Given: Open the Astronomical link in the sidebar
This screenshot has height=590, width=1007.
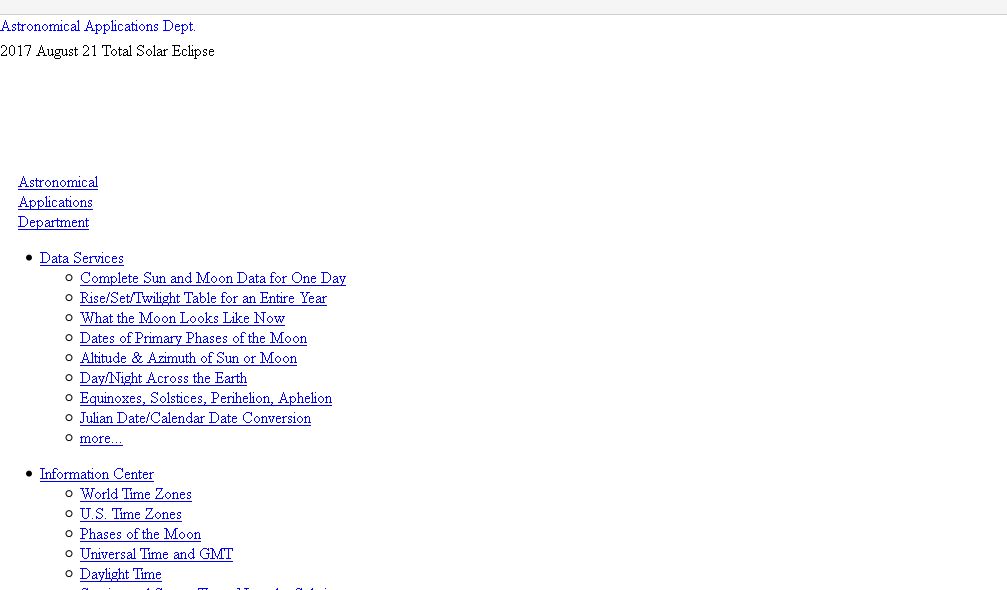Looking at the screenshot, I should coord(58,182).
